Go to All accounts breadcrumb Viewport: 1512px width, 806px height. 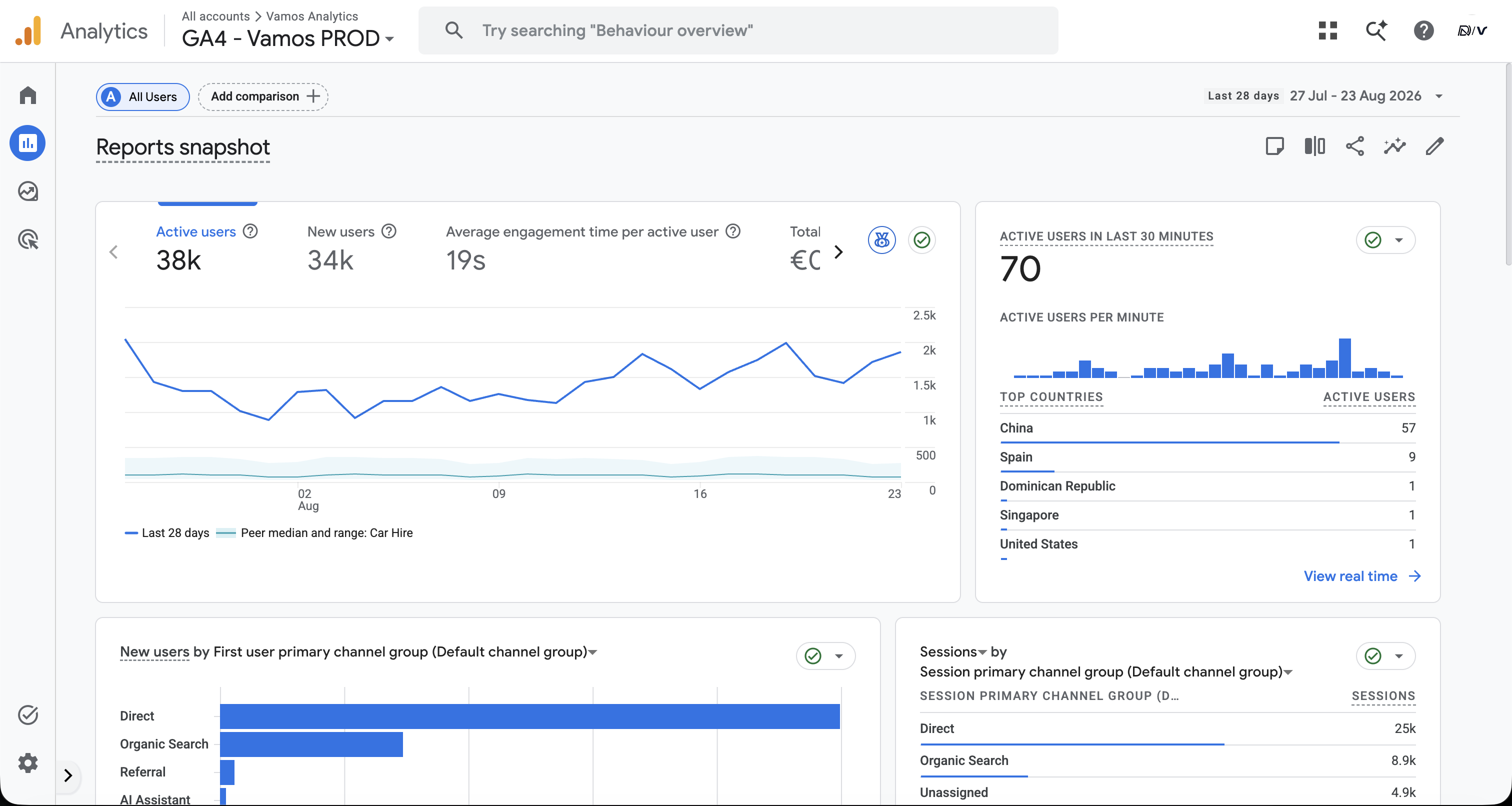tap(215, 16)
